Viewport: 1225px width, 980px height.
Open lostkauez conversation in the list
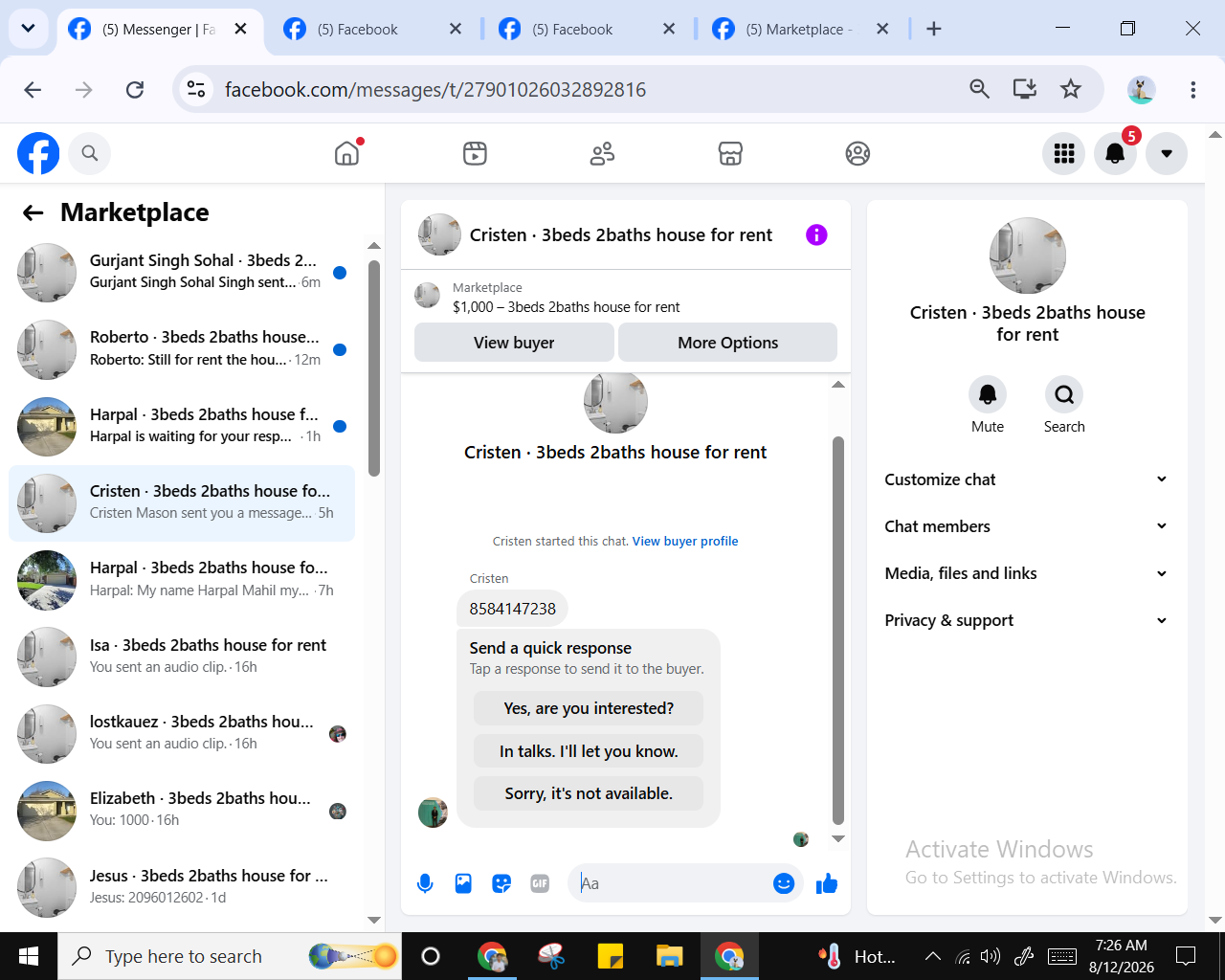point(182,733)
